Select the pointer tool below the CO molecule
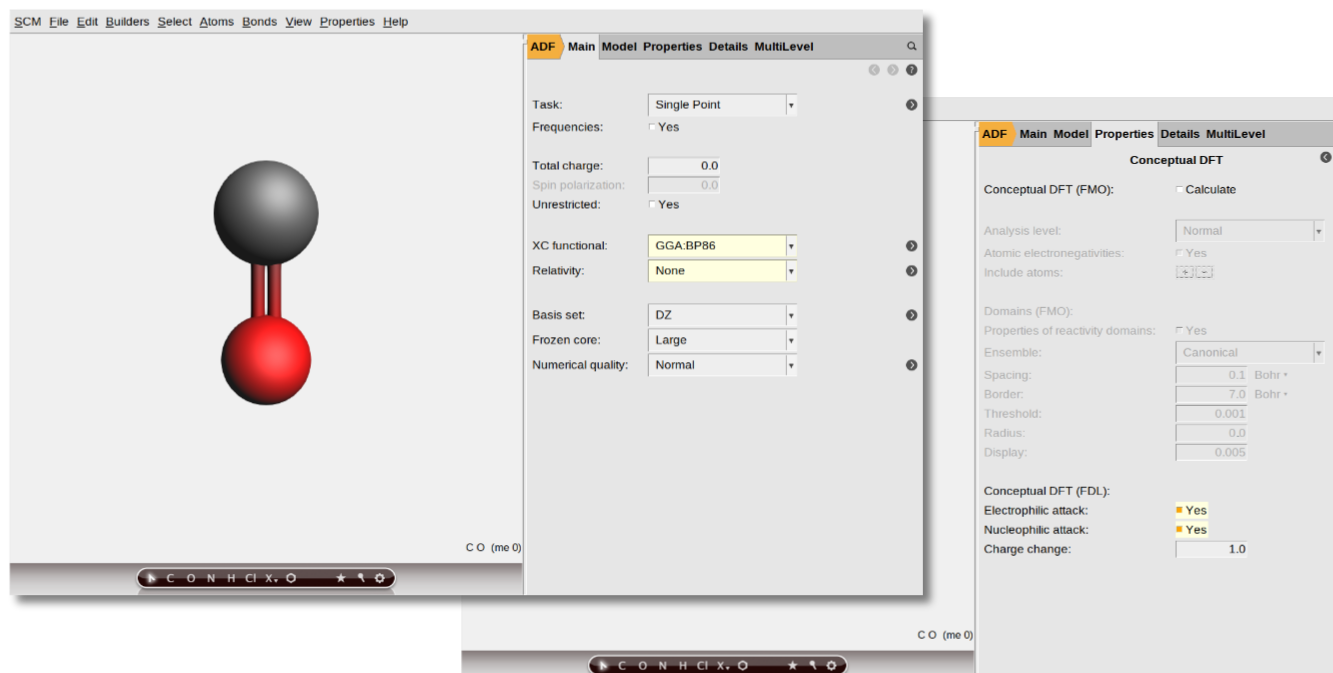 (x=152, y=578)
